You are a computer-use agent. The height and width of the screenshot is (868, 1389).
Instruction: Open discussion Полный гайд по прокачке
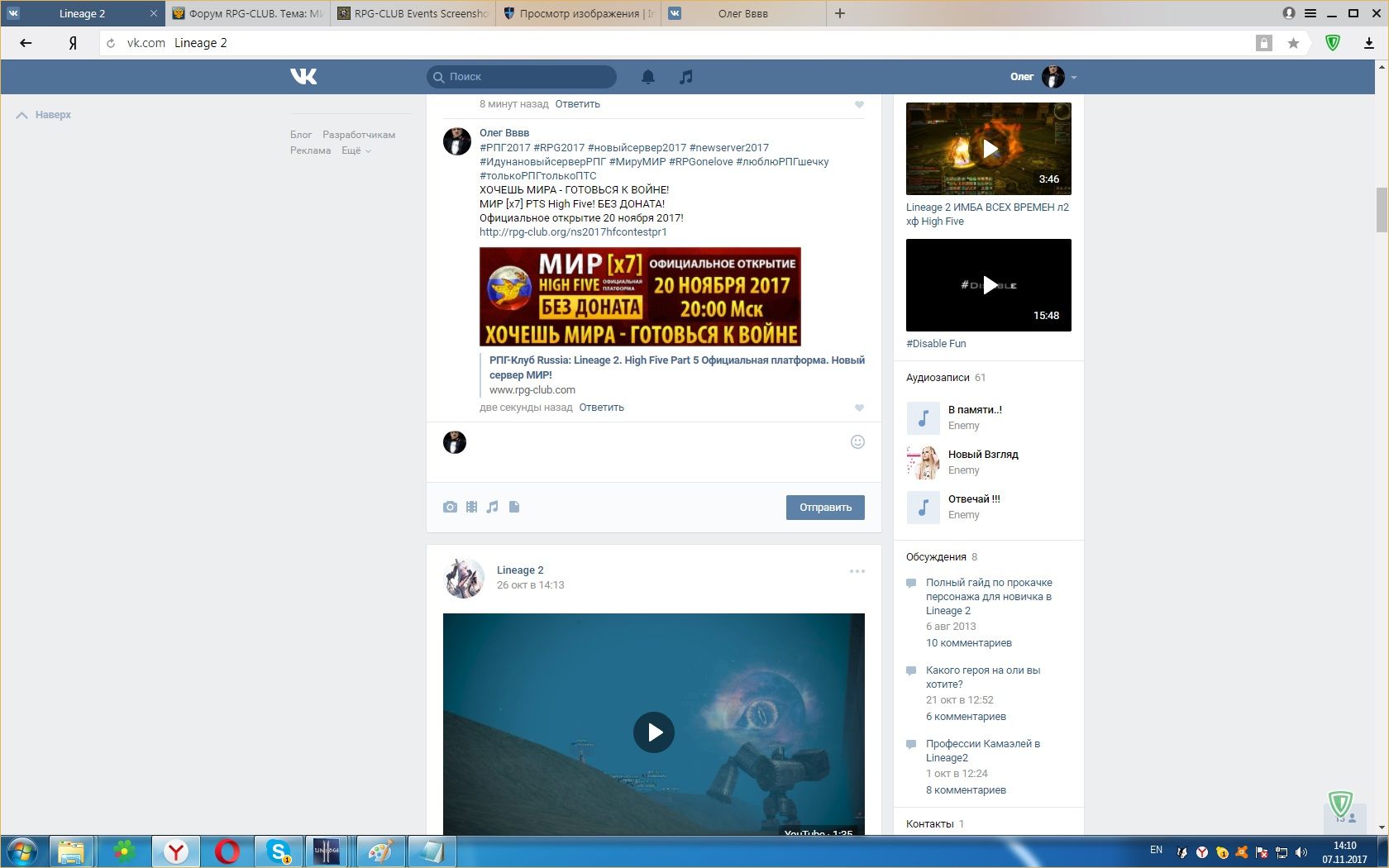pyautogui.click(x=989, y=597)
